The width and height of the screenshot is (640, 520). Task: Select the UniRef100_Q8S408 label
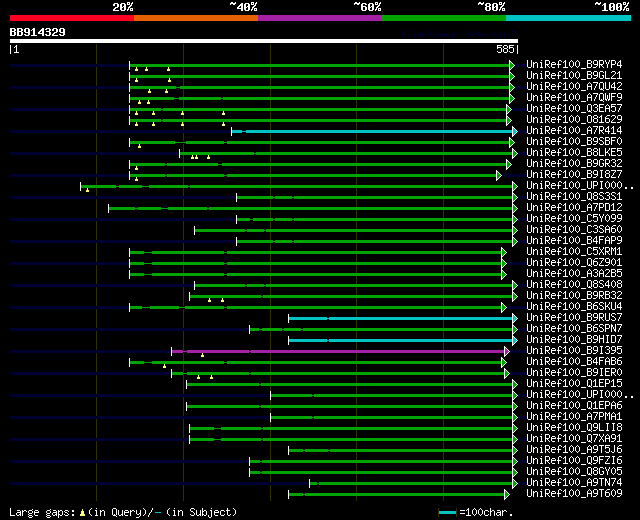click(574, 284)
